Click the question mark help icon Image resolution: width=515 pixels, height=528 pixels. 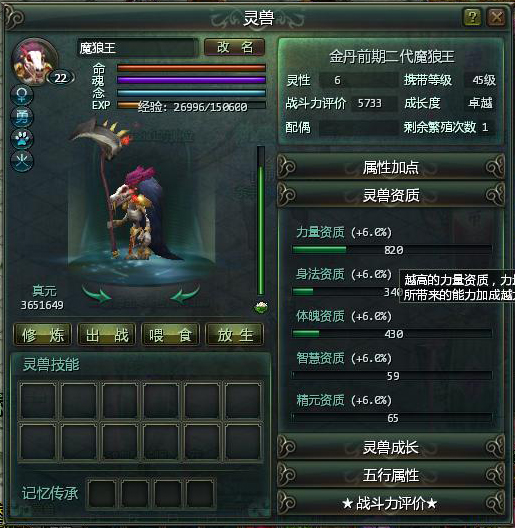pyautogui.click(x=472, y=16)
